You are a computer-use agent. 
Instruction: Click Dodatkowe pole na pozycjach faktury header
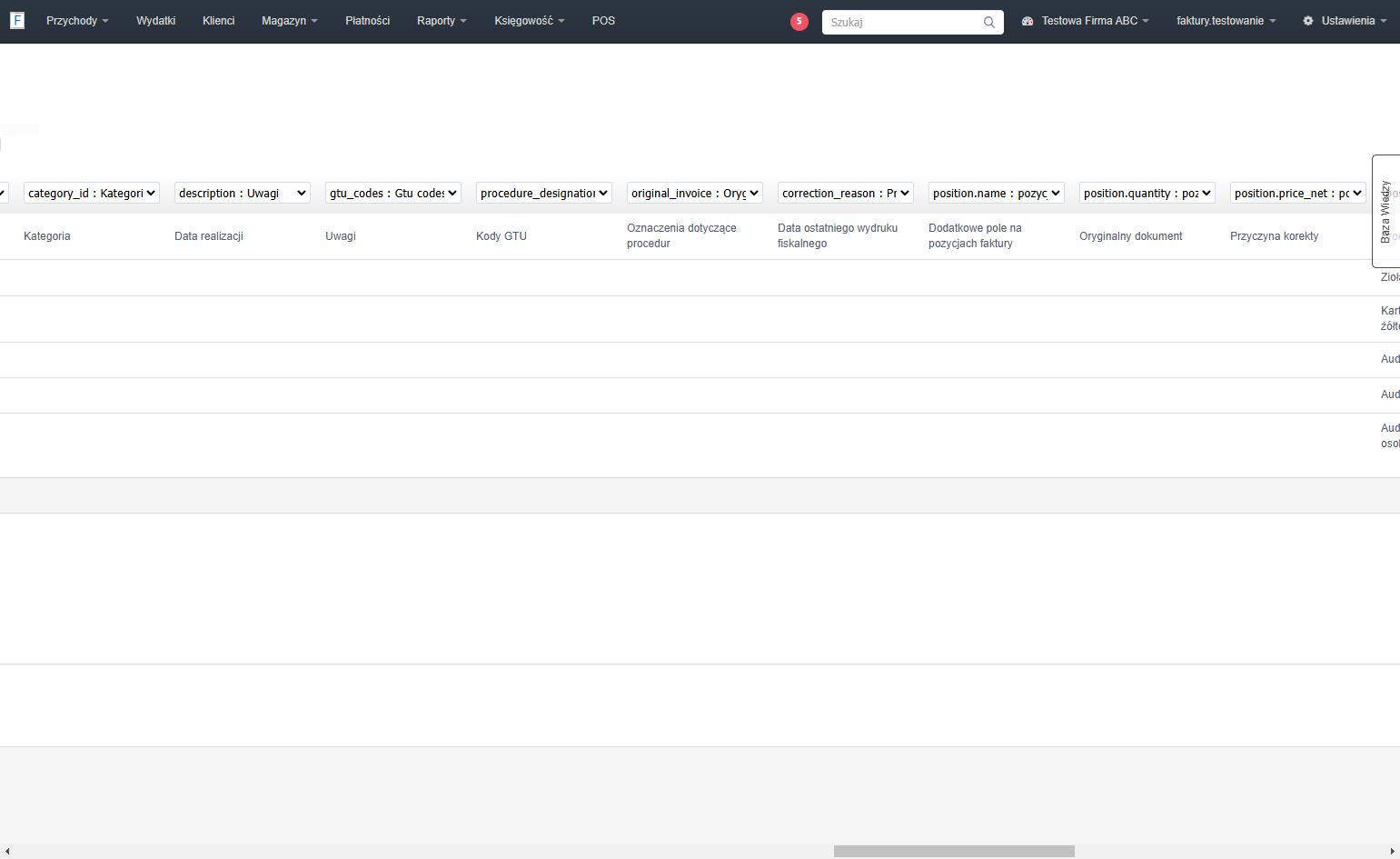tap(975, 235)
